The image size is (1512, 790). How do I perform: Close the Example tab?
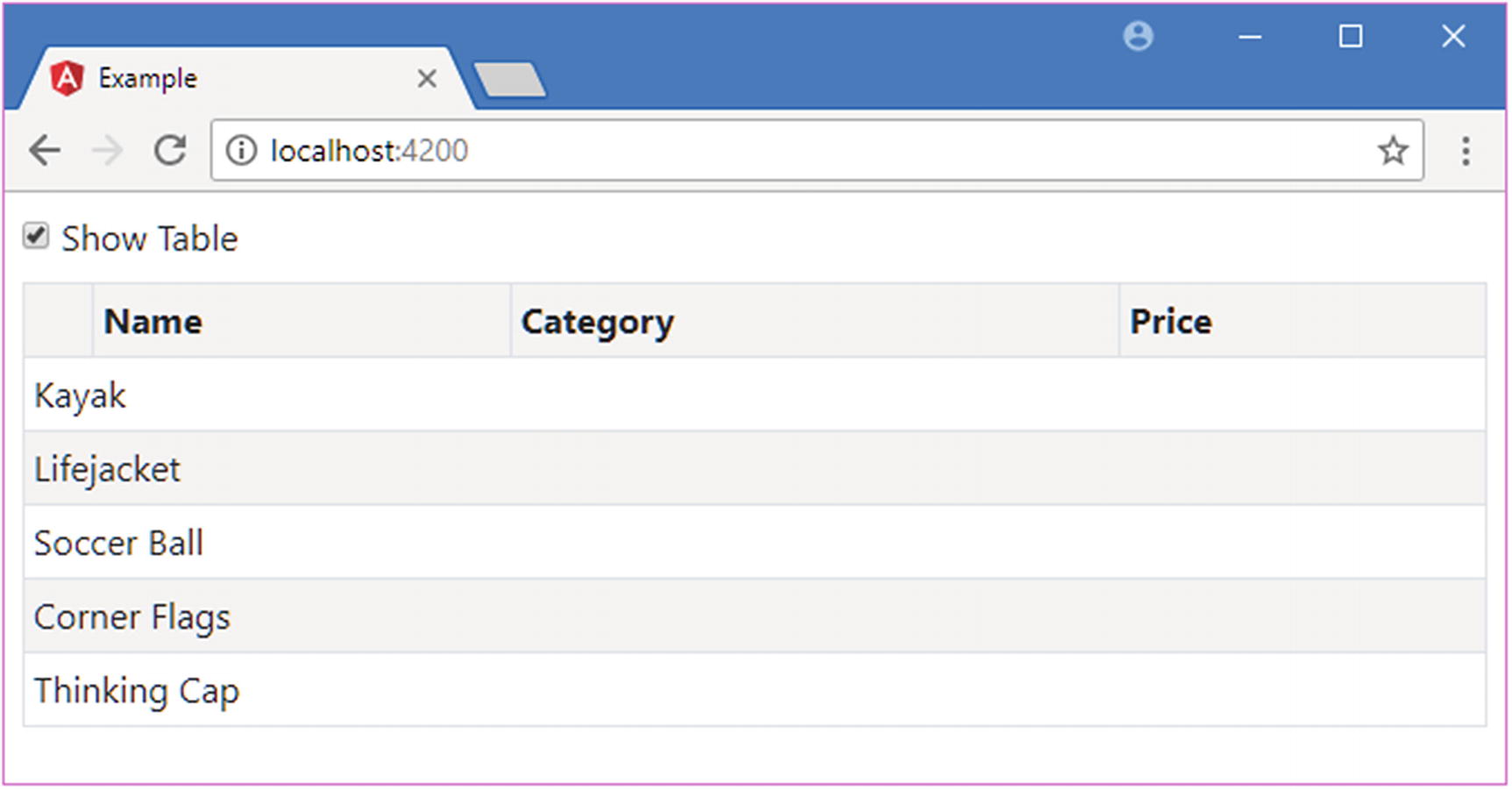pyautogui.click(x=427, y=79)
